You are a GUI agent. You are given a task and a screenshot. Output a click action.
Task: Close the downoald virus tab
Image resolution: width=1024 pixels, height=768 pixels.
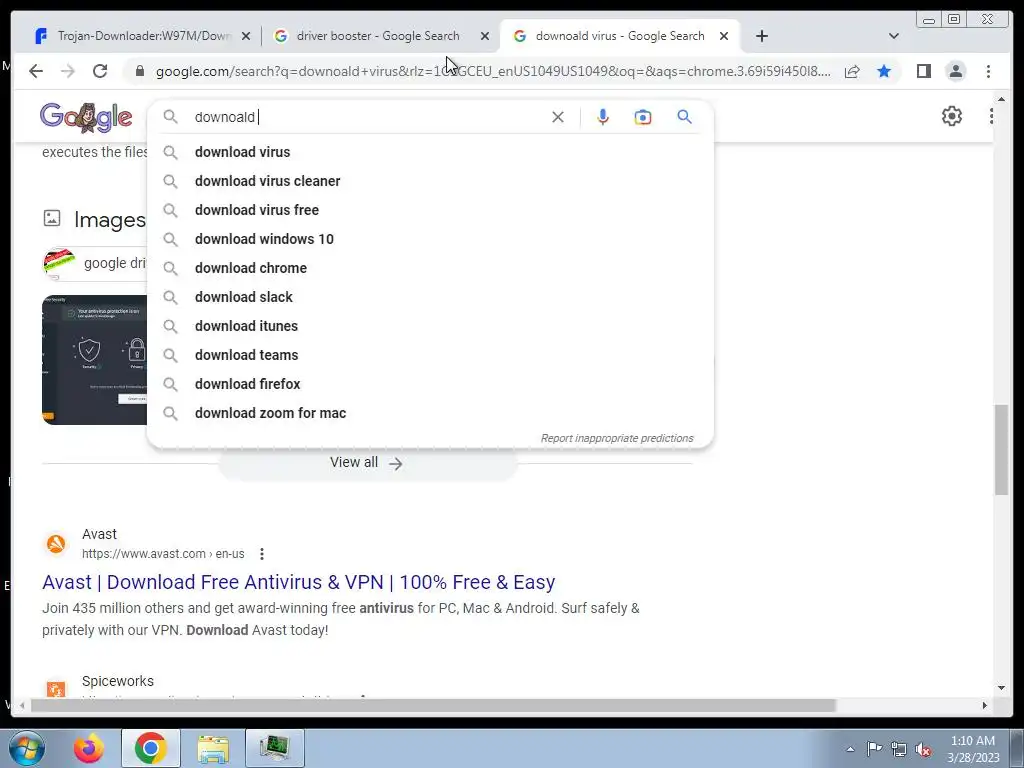click(x=724, y=37)
